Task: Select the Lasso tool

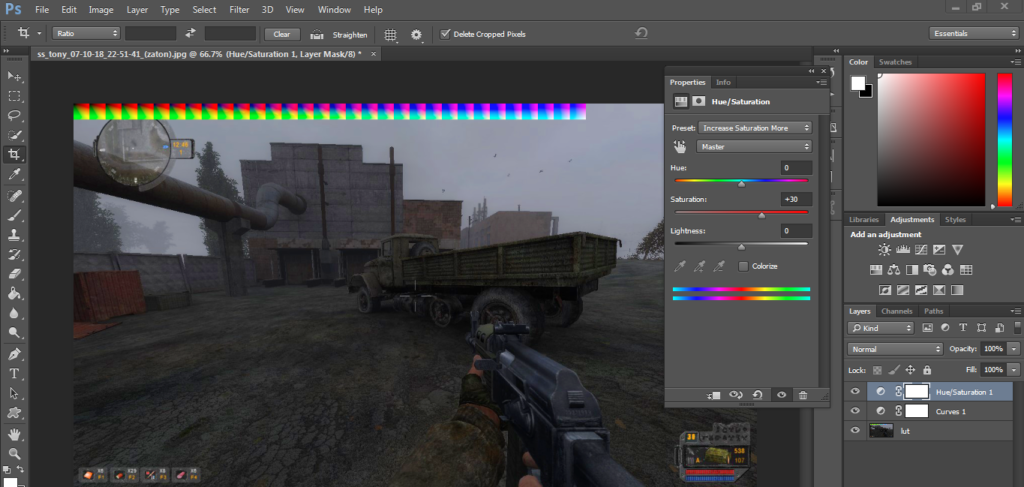Action: click(x=14, y=116)
